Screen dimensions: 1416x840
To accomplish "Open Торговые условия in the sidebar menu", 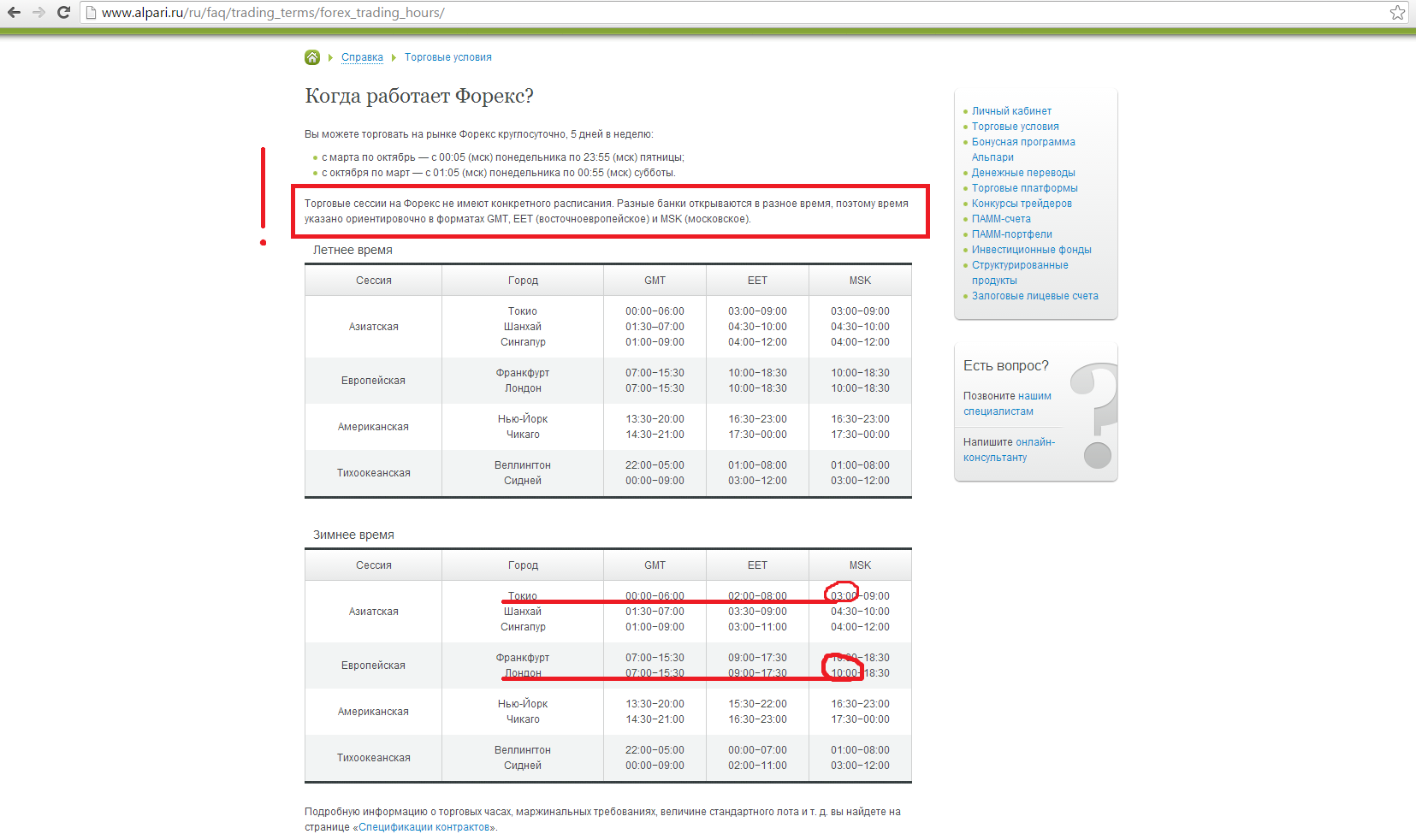I will (x=1015, y=127).
